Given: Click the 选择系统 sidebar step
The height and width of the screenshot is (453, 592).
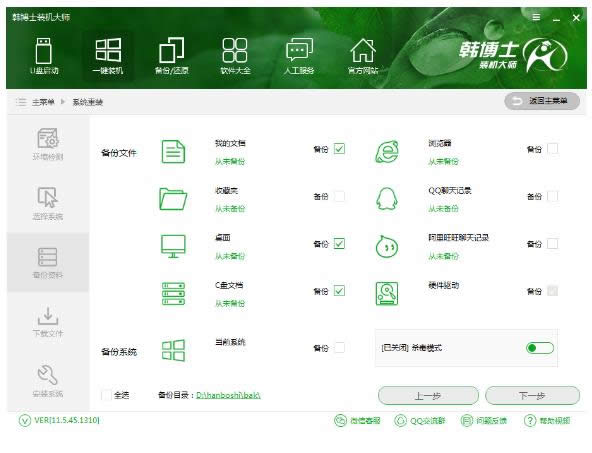Looking at the screenshot, I should [48, 203].
